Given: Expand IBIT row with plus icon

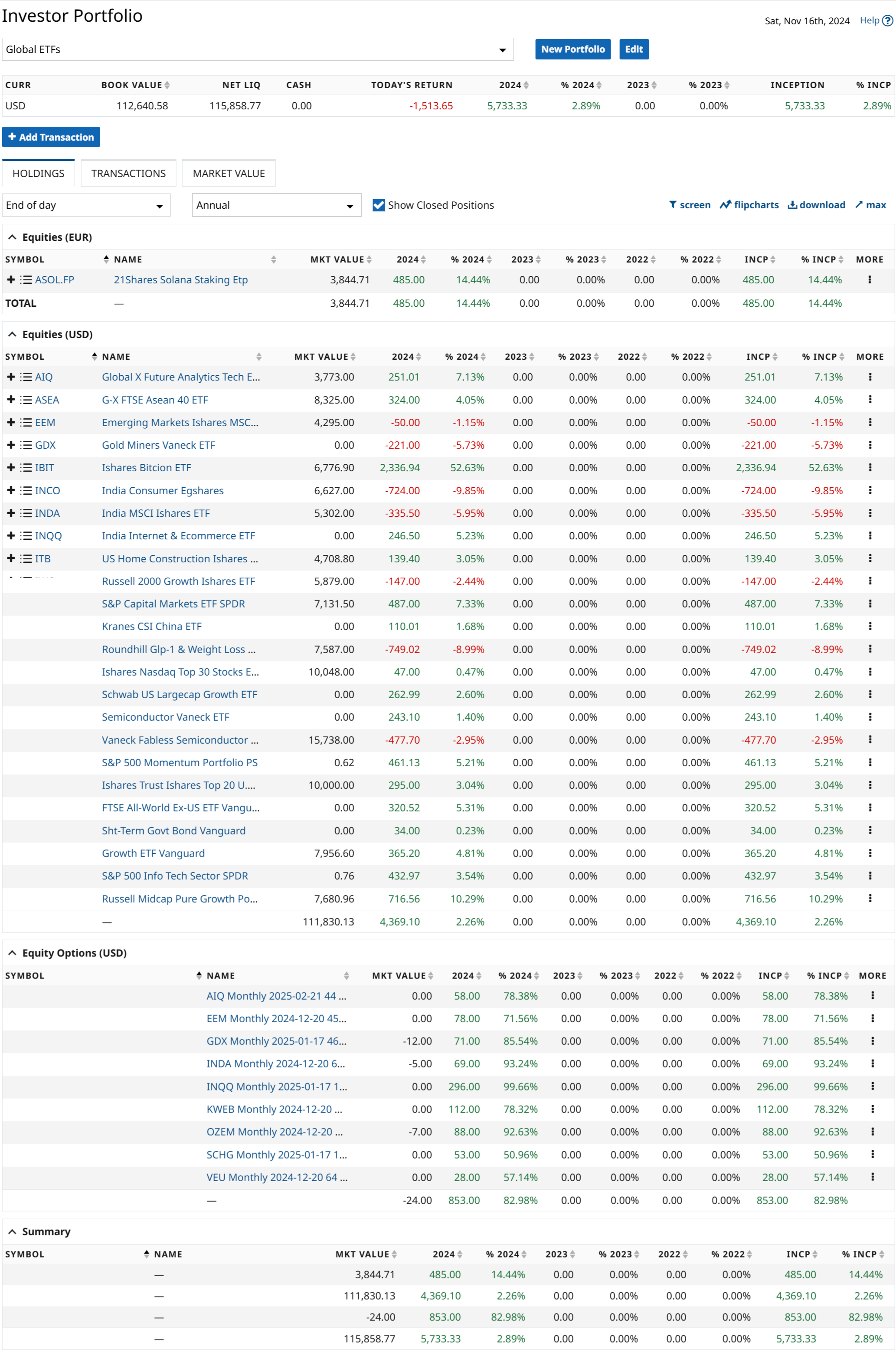Looking at the screenshot, I should coord(11,468).
